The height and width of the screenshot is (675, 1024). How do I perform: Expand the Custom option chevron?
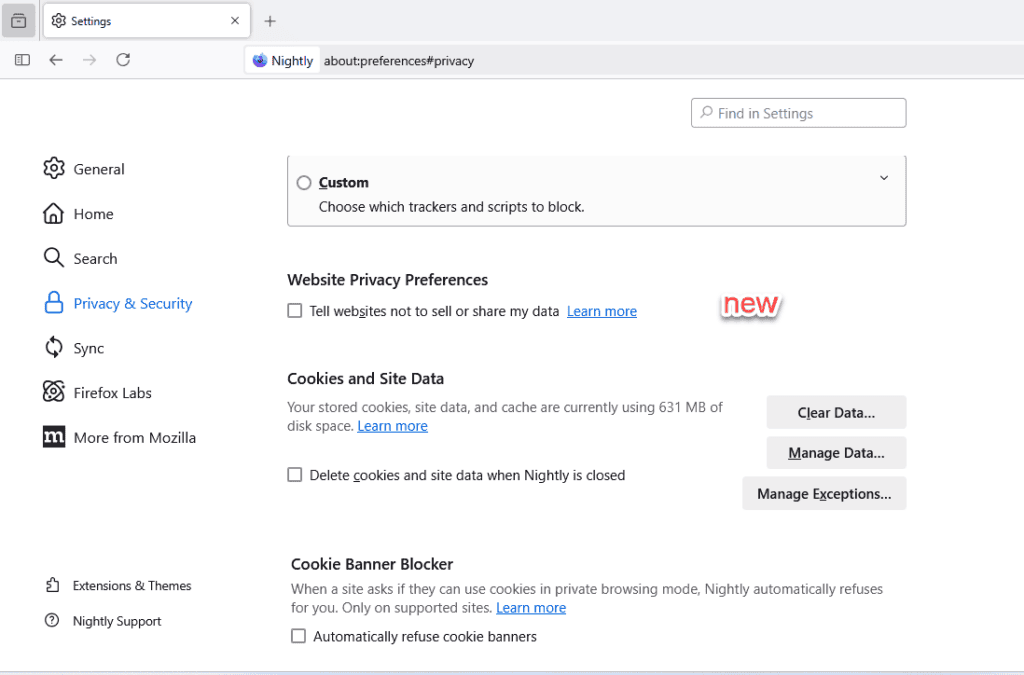884,178
